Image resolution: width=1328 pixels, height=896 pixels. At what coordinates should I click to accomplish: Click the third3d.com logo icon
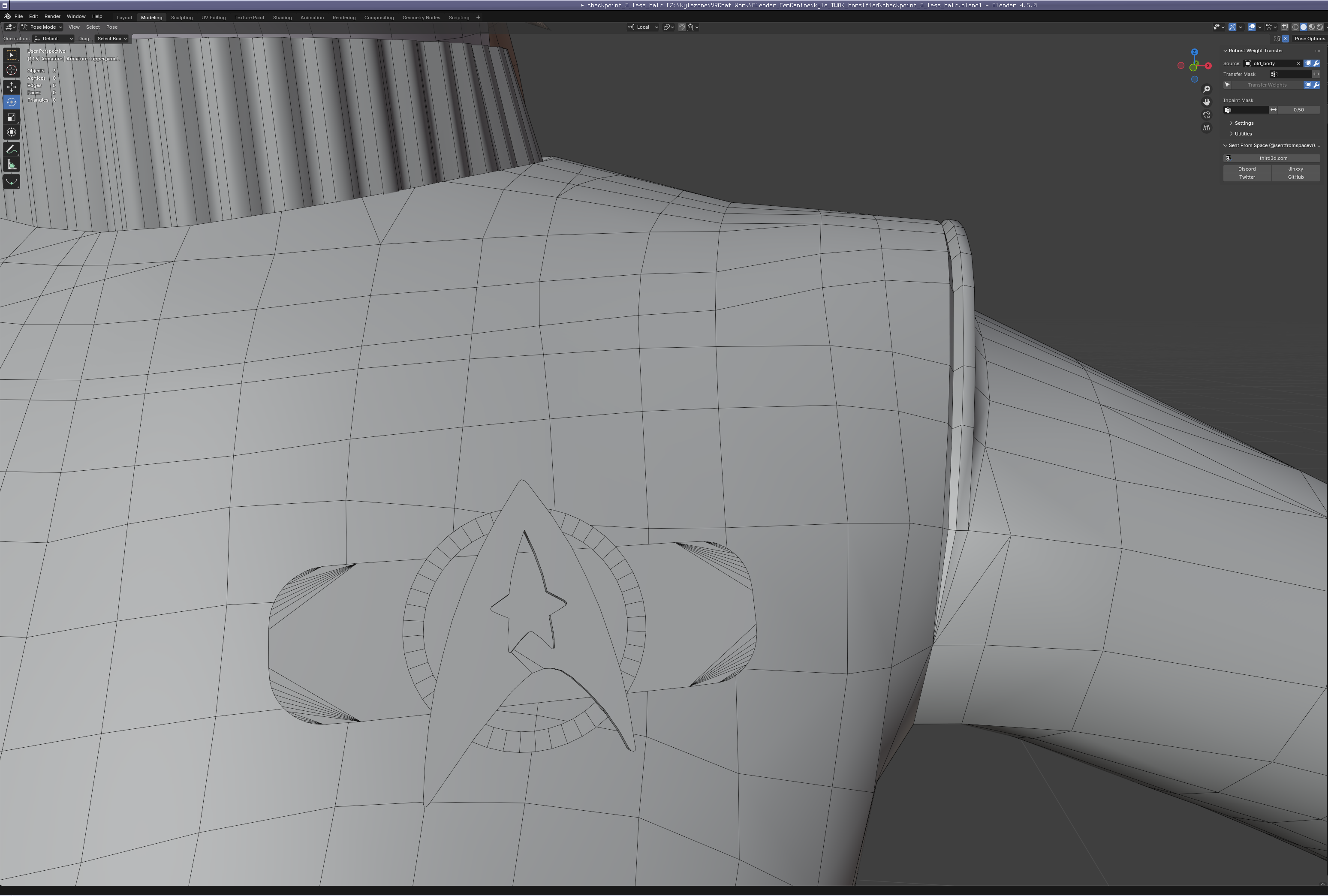(x=1228, y=158)
